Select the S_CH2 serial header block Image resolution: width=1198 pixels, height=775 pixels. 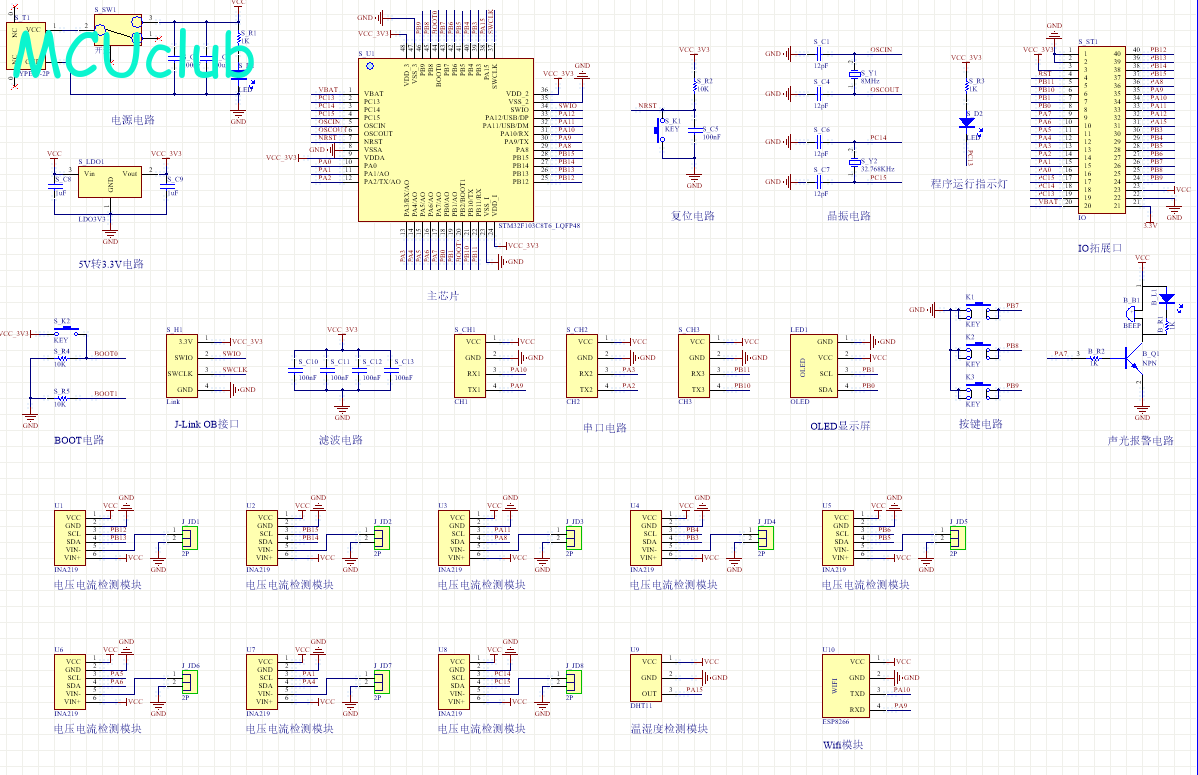[x=581, y=365]
